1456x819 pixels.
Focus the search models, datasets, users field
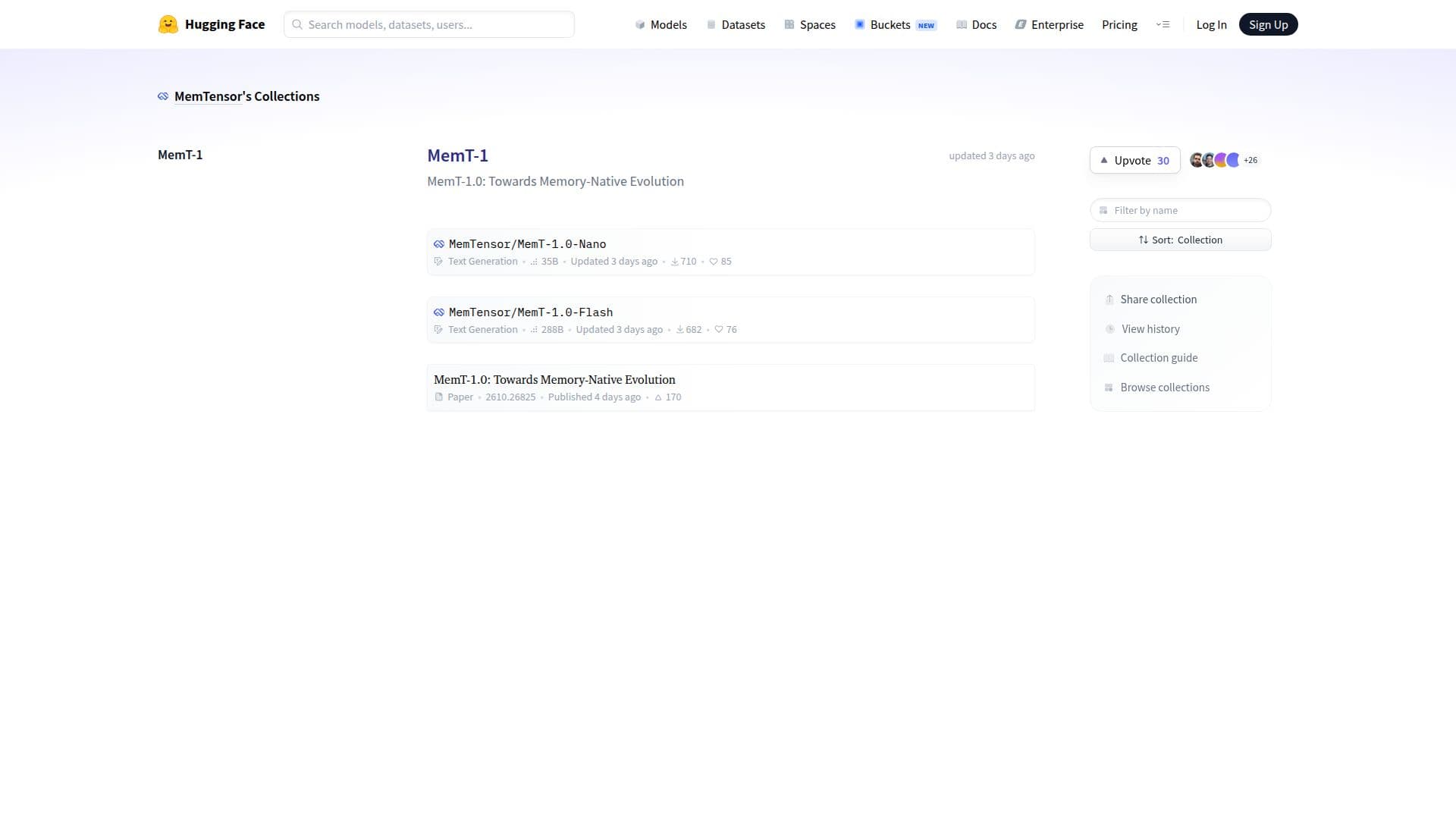coord(429,24)
